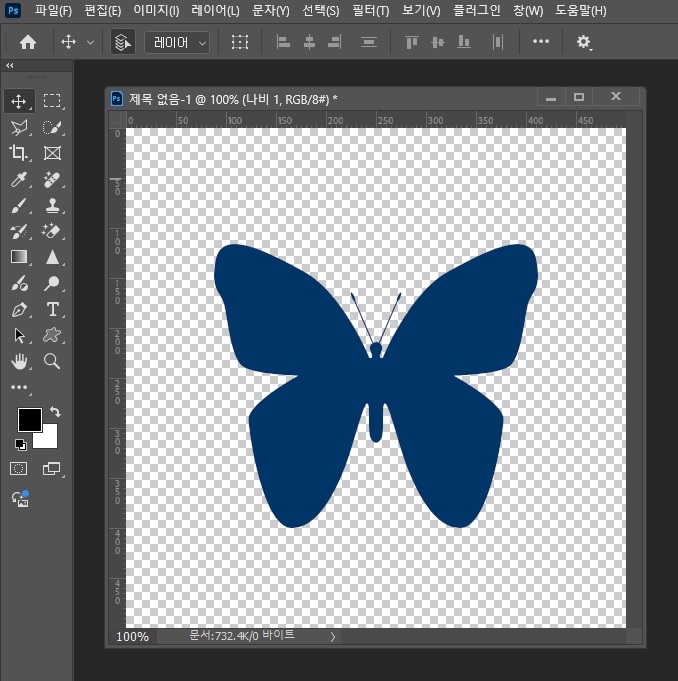Open the 보기(V) menu

pyautogui.click(x=421, y=10)
